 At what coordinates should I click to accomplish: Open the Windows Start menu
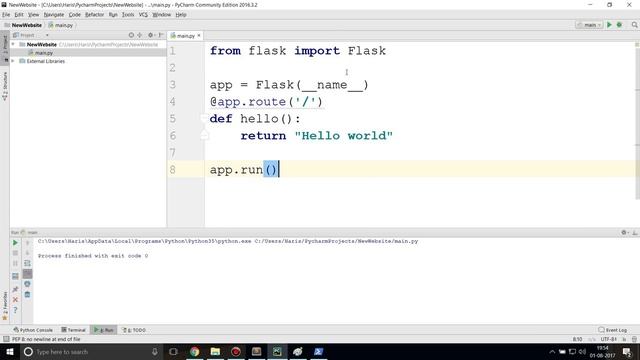tap(9, 351)
